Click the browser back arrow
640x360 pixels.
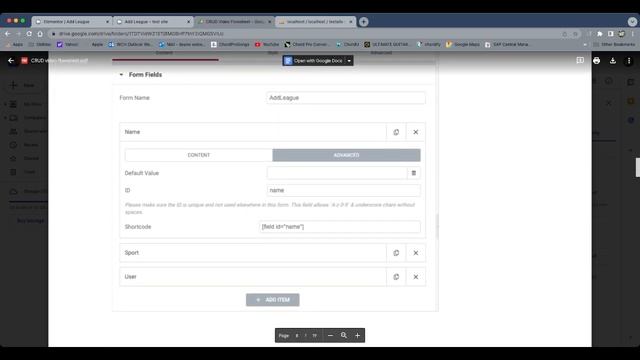tap(8, 34)
